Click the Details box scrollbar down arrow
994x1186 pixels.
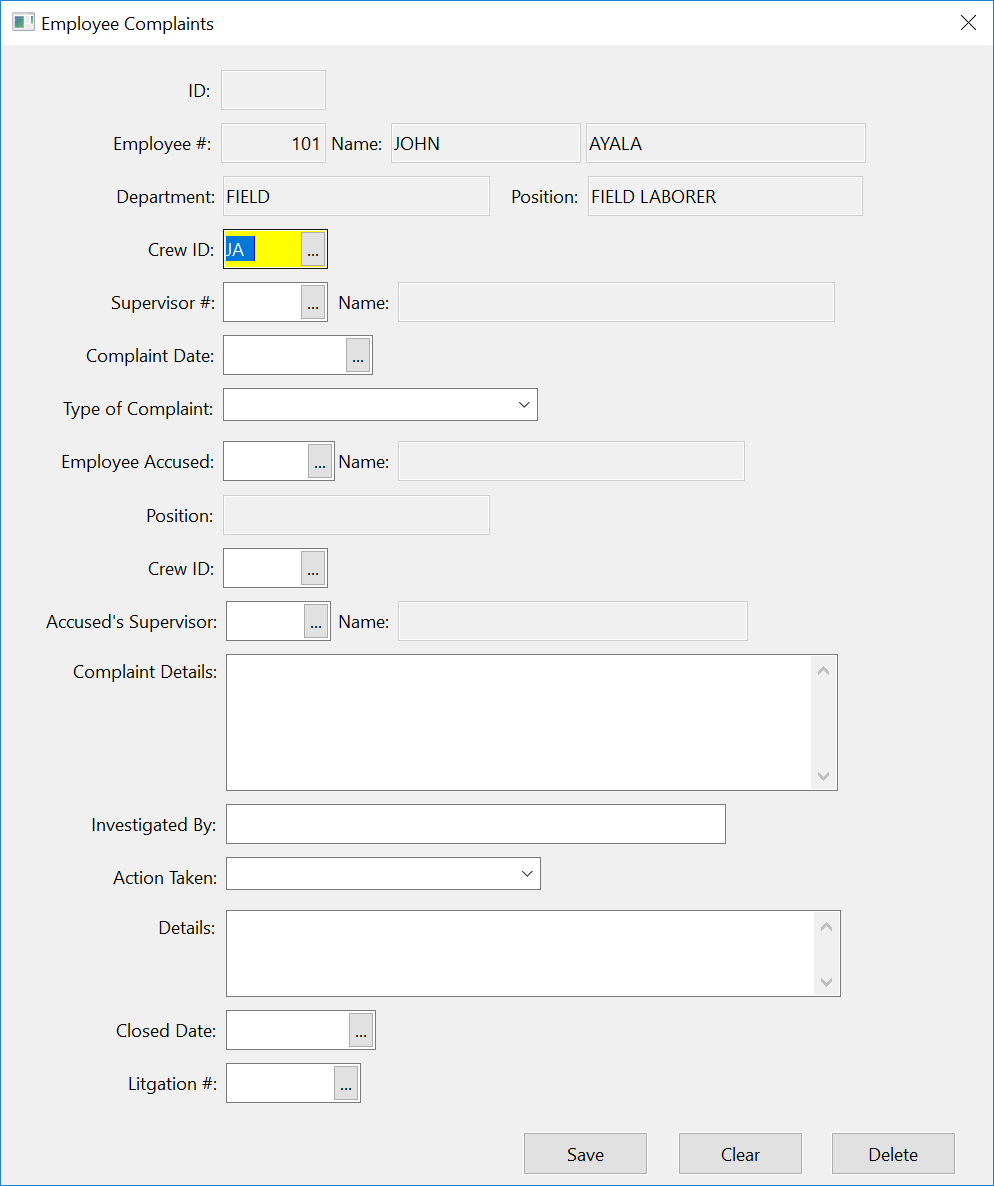pyautogui.click(x=827, y=982)
